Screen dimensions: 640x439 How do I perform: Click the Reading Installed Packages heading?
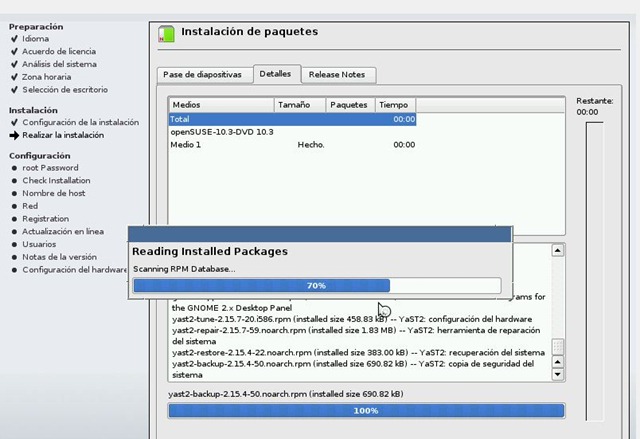[x=210, y=251]
